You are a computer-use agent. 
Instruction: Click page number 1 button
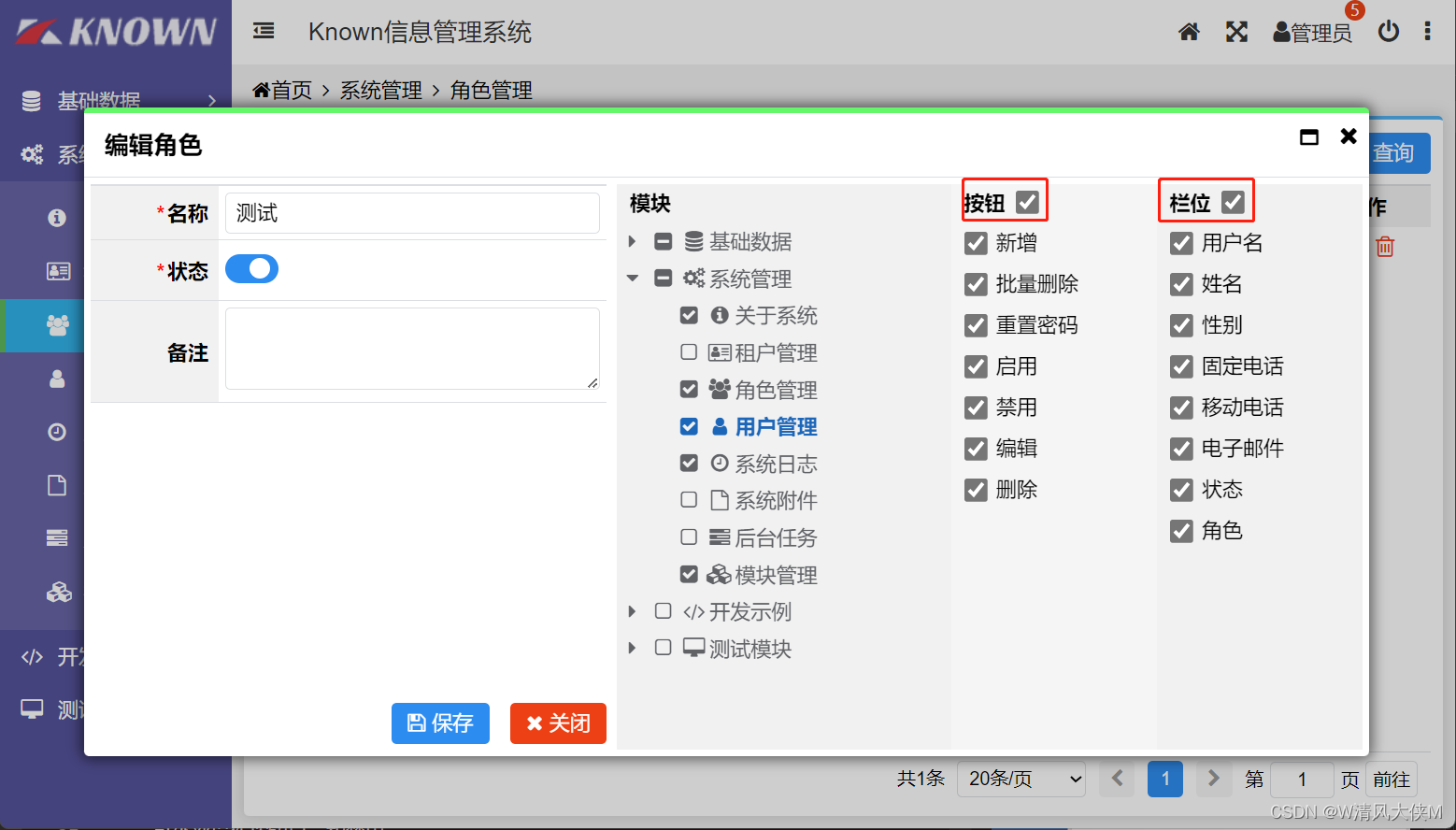pos(1165,779)
